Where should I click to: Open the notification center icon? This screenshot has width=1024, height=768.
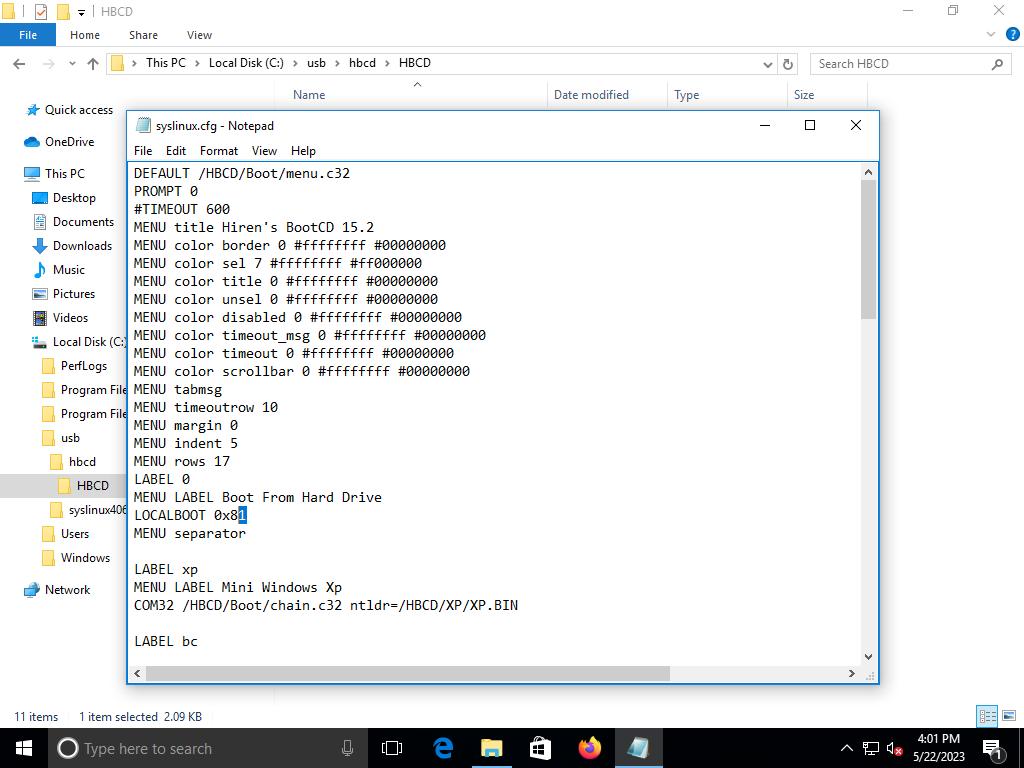(993, 748)
